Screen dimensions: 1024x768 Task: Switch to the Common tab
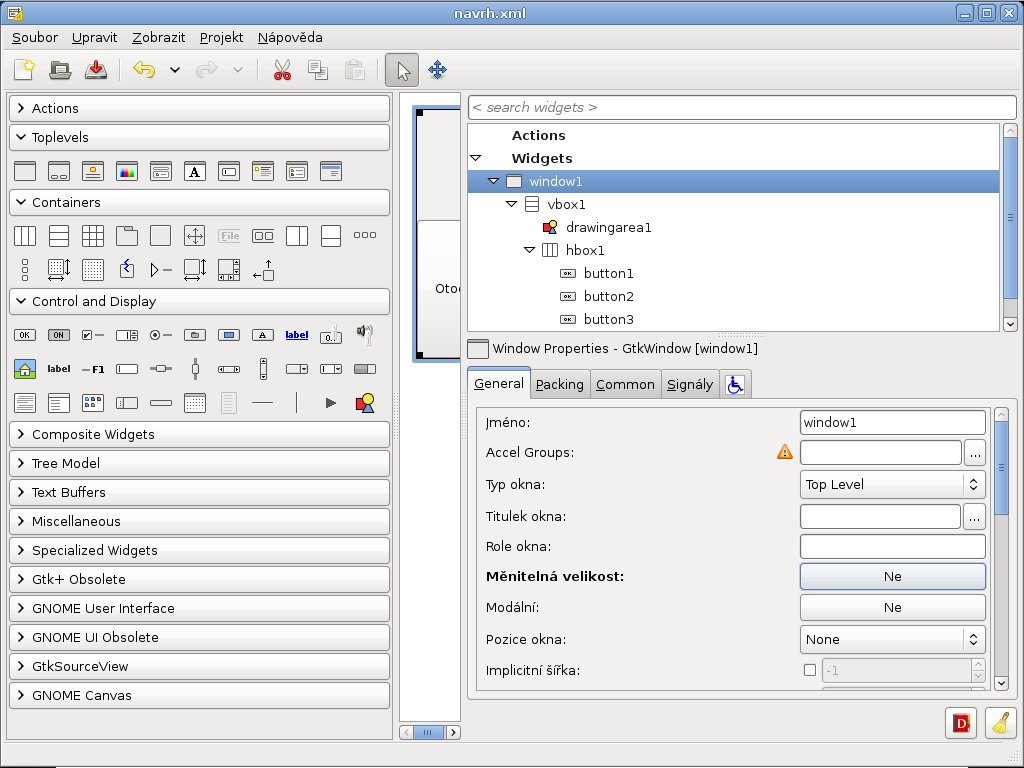(625, 384)
